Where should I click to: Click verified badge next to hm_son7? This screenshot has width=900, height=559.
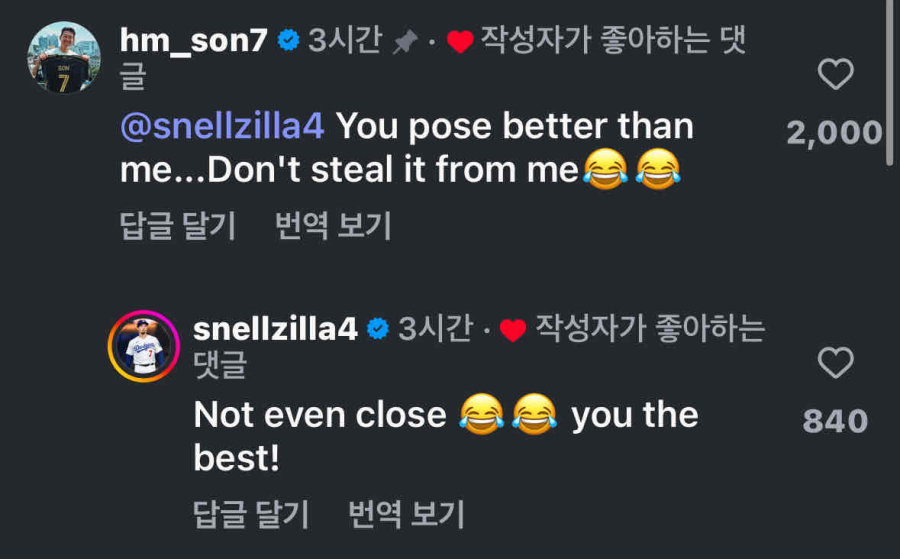tap(288, 42)
